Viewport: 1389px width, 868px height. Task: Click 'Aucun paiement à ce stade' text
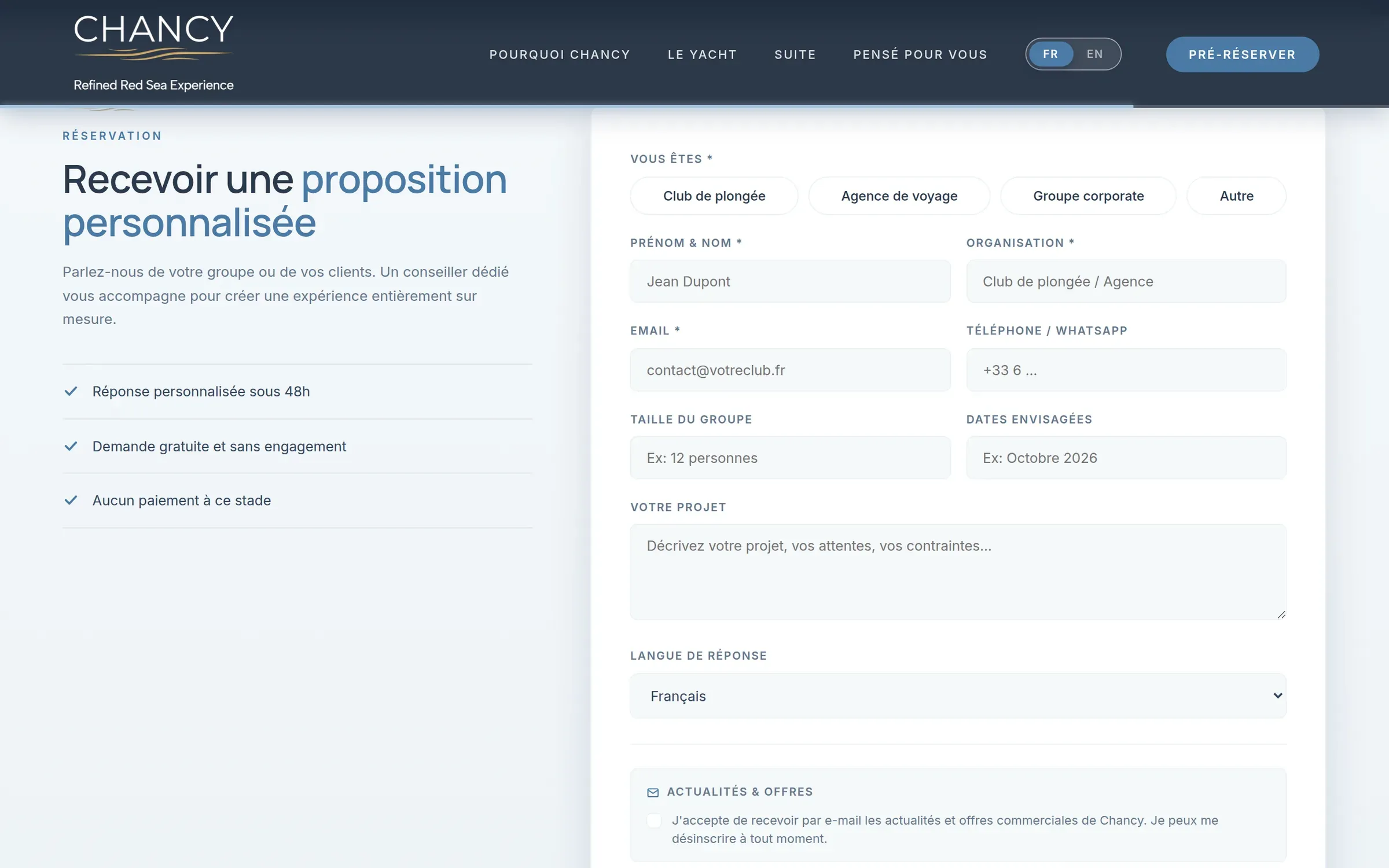182,501
